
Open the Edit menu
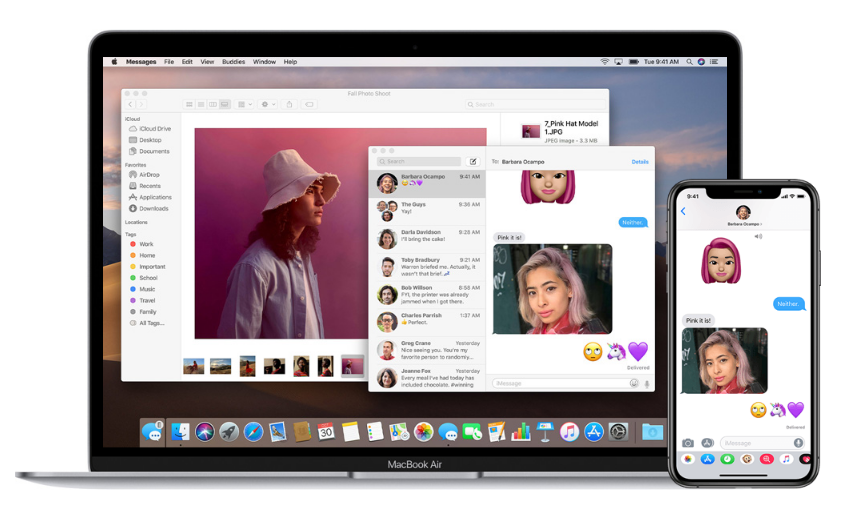pos(187,62)
